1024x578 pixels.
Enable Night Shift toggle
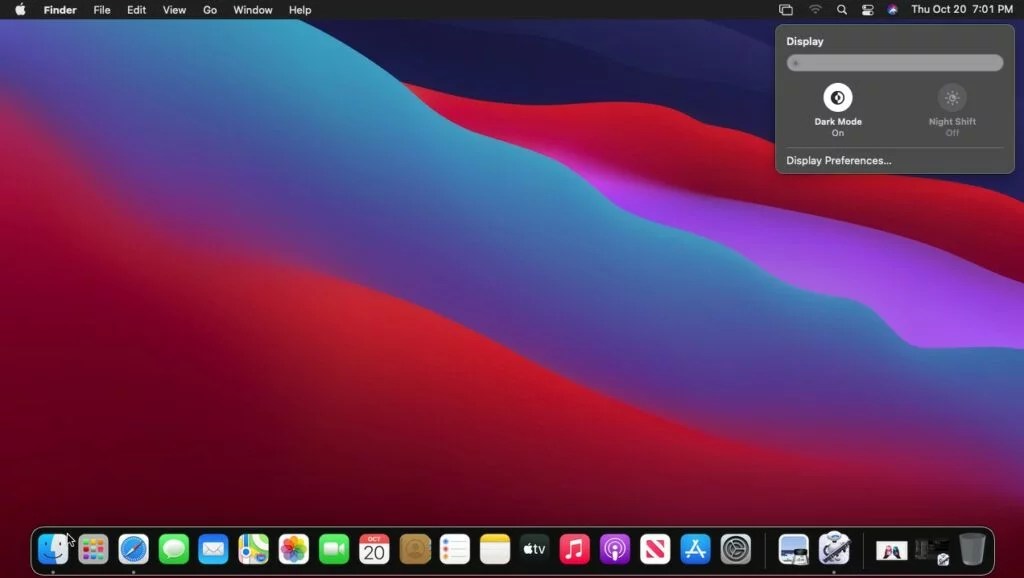tap(952, 98)
